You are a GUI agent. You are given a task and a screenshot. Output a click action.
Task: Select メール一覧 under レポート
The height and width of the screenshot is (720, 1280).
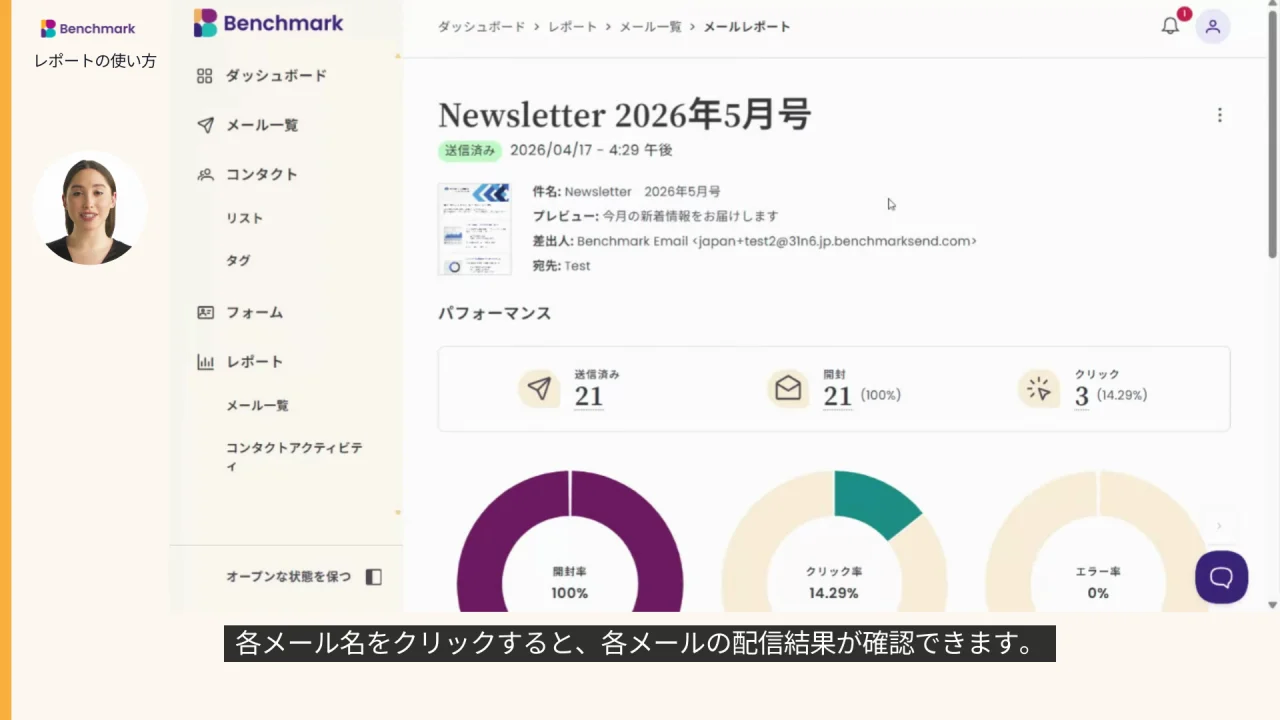pyautogui.click(x=257, y=405)
